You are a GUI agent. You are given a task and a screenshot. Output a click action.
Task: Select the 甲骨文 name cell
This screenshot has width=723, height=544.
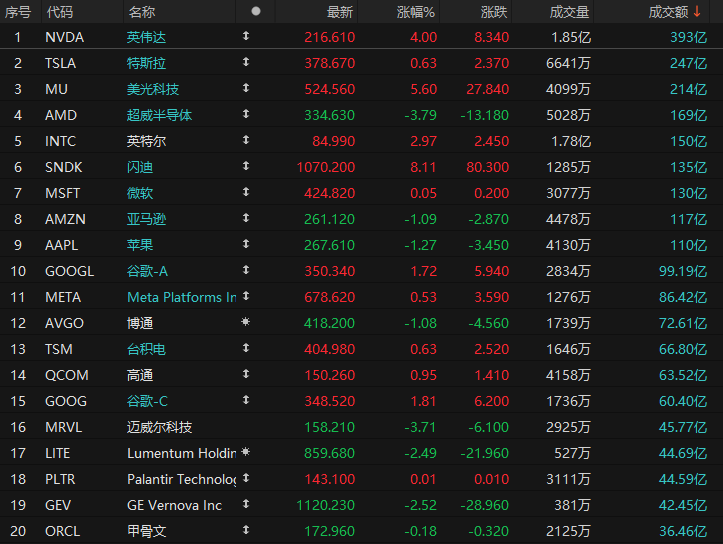point(146,532)
